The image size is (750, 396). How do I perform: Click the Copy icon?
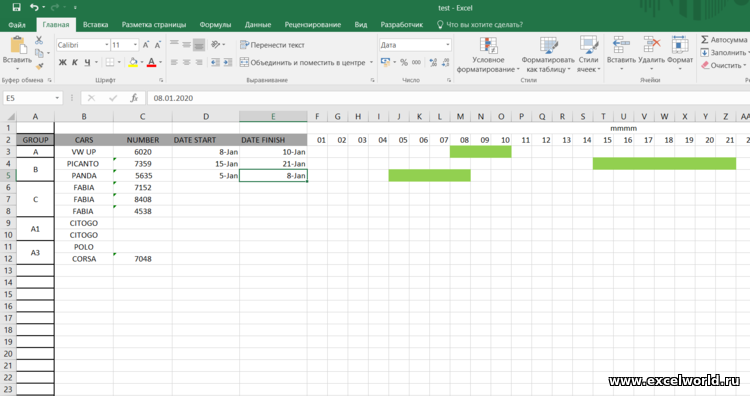[x=39, y=53]
